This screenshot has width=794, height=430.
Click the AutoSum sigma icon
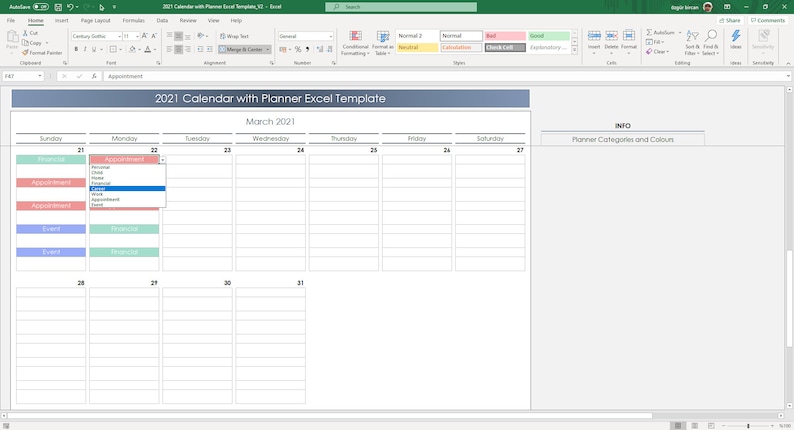(649, 32)
